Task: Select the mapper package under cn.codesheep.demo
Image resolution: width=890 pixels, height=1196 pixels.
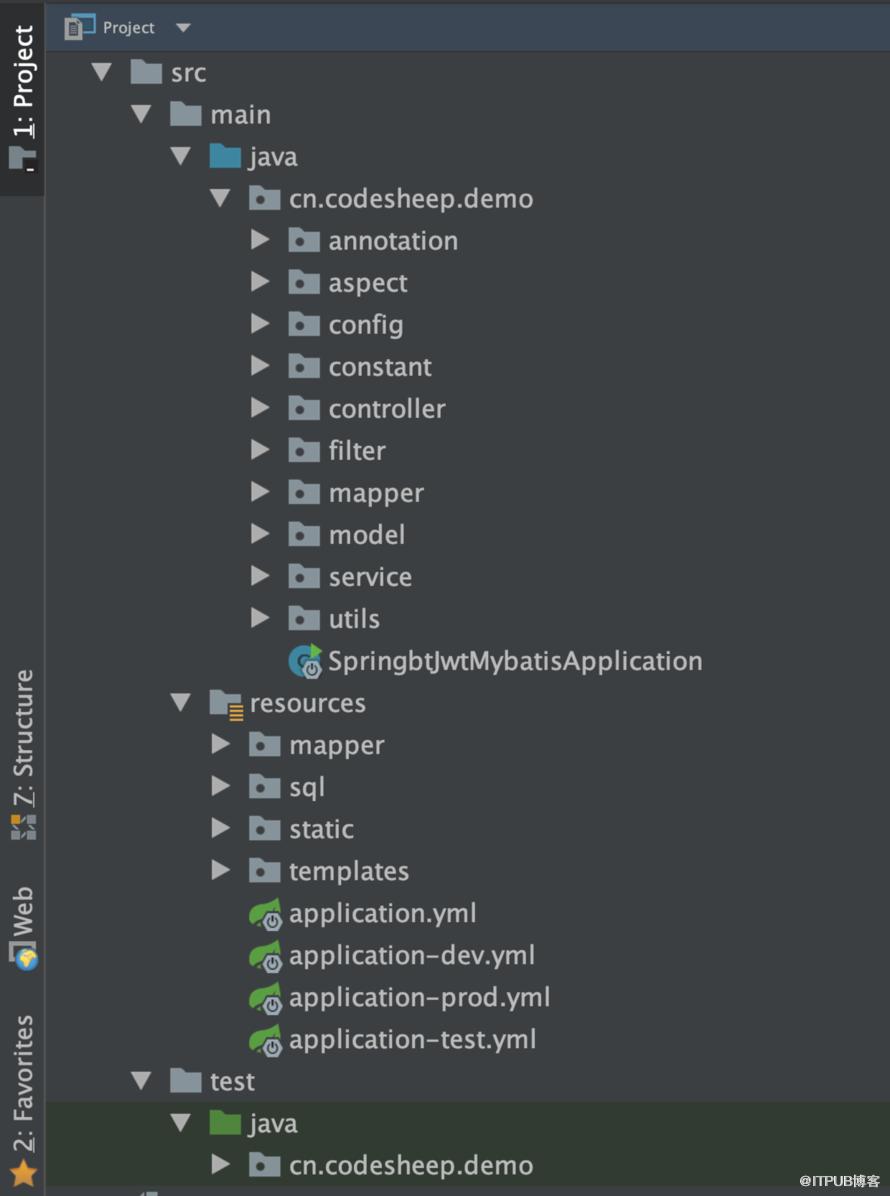Action: 376,494
